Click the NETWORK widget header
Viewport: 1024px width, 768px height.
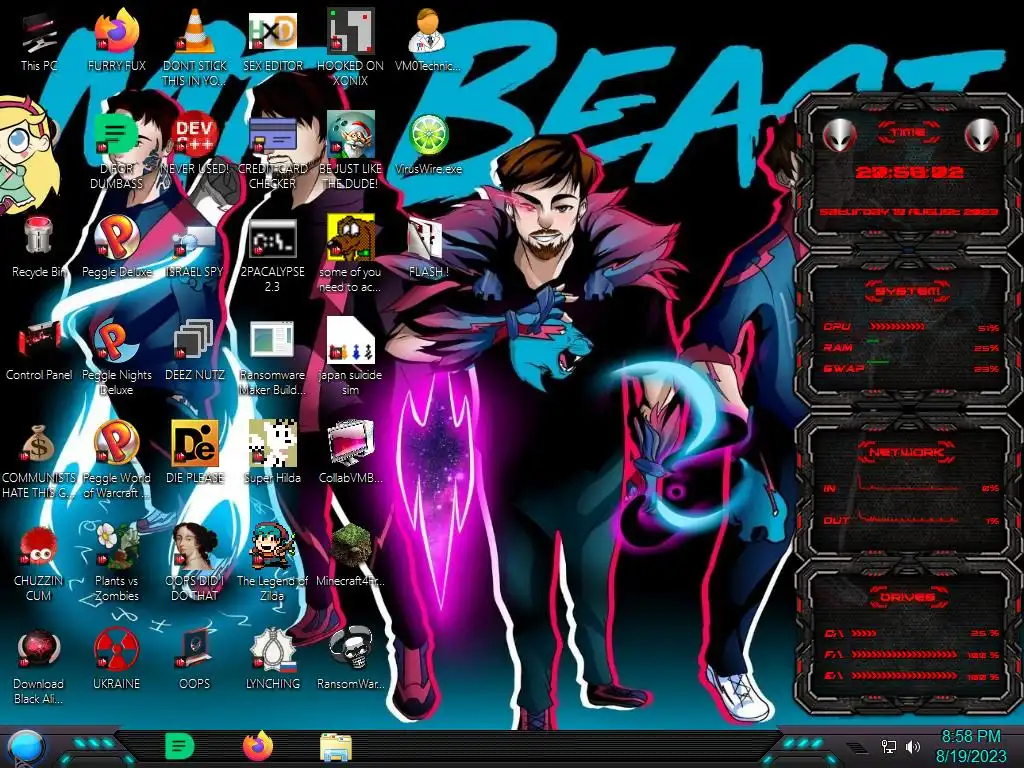click(906, 451)
